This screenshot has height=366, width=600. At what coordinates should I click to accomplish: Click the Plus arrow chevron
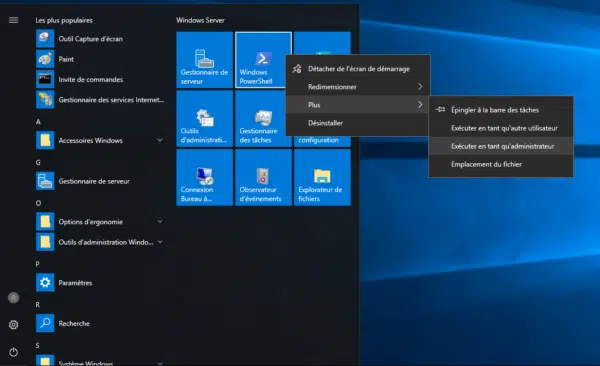pyautogui.click(x=420, y=105)
